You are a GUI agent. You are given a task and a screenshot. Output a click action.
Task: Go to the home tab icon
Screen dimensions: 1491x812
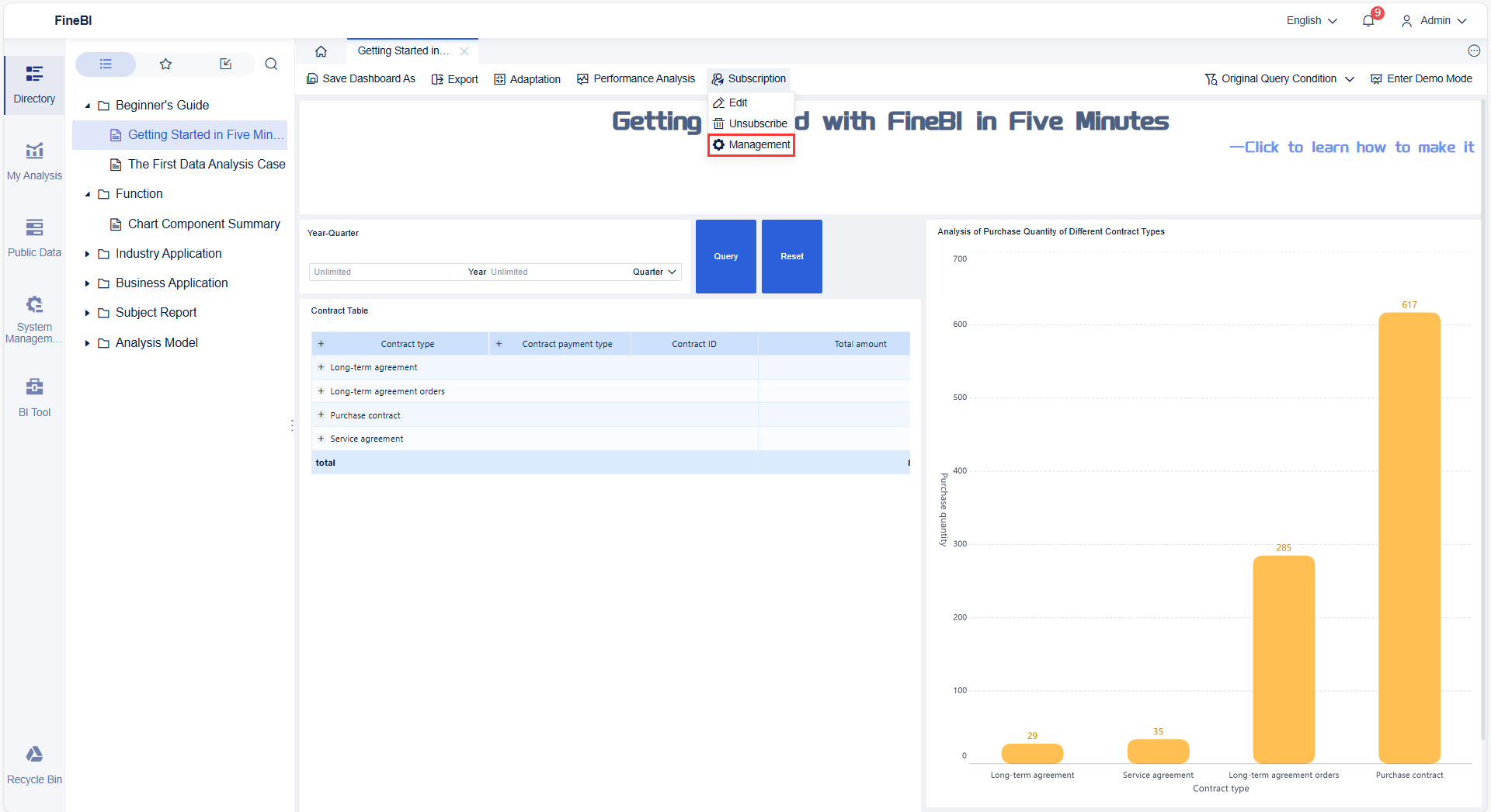point(321,51)
